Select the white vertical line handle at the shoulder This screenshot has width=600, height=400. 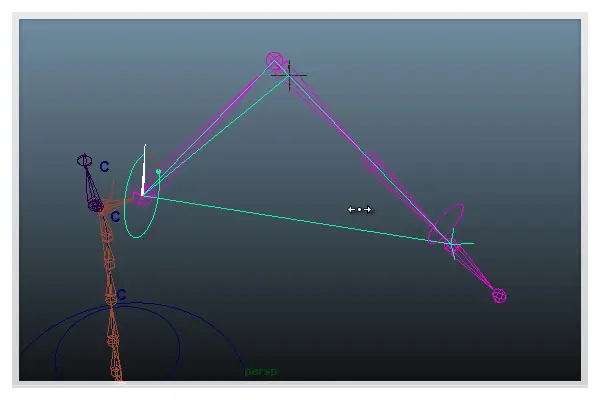[x=144, y=171]
